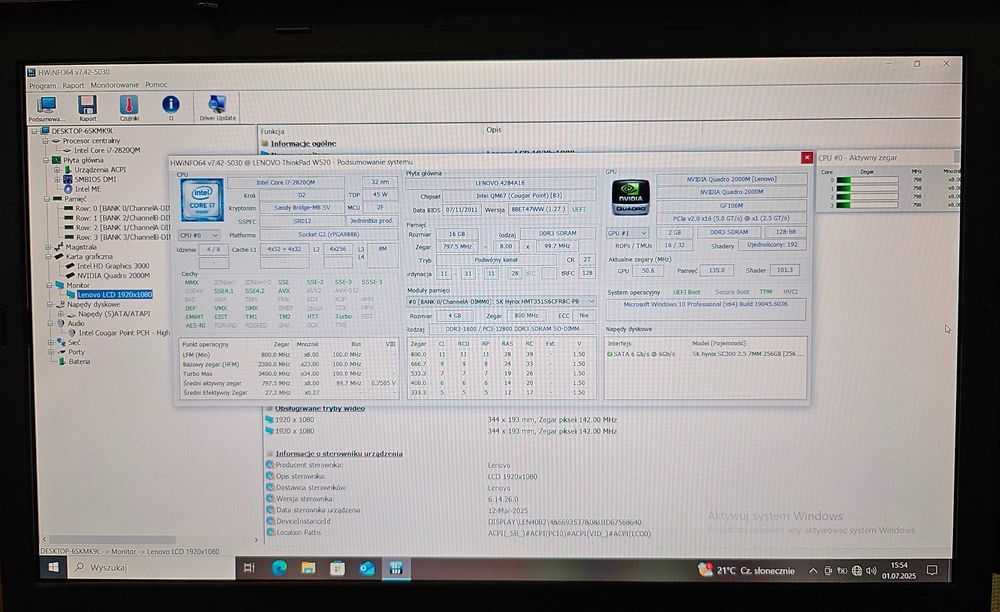This screenshot has height=612, width=1000.
Task: Open the notification center icon
Action: [932, 571]
